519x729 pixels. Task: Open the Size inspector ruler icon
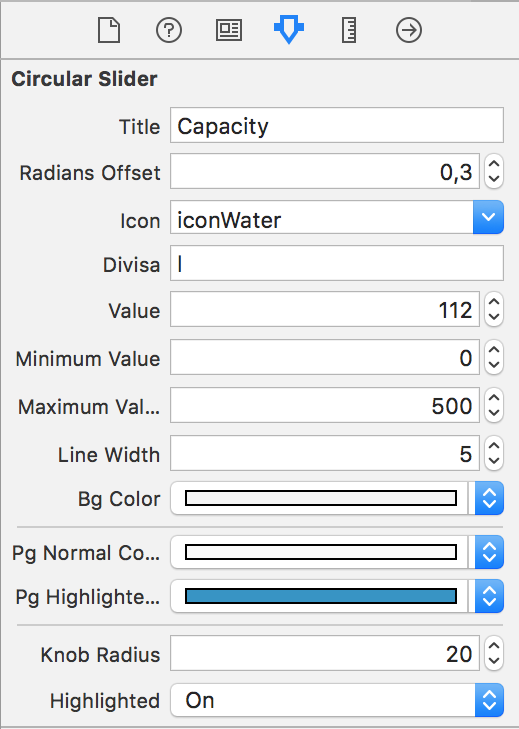coord(349,31)
